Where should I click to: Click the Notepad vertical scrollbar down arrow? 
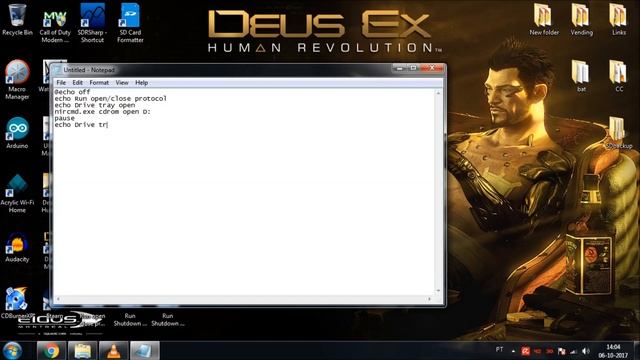coord(438,291)
